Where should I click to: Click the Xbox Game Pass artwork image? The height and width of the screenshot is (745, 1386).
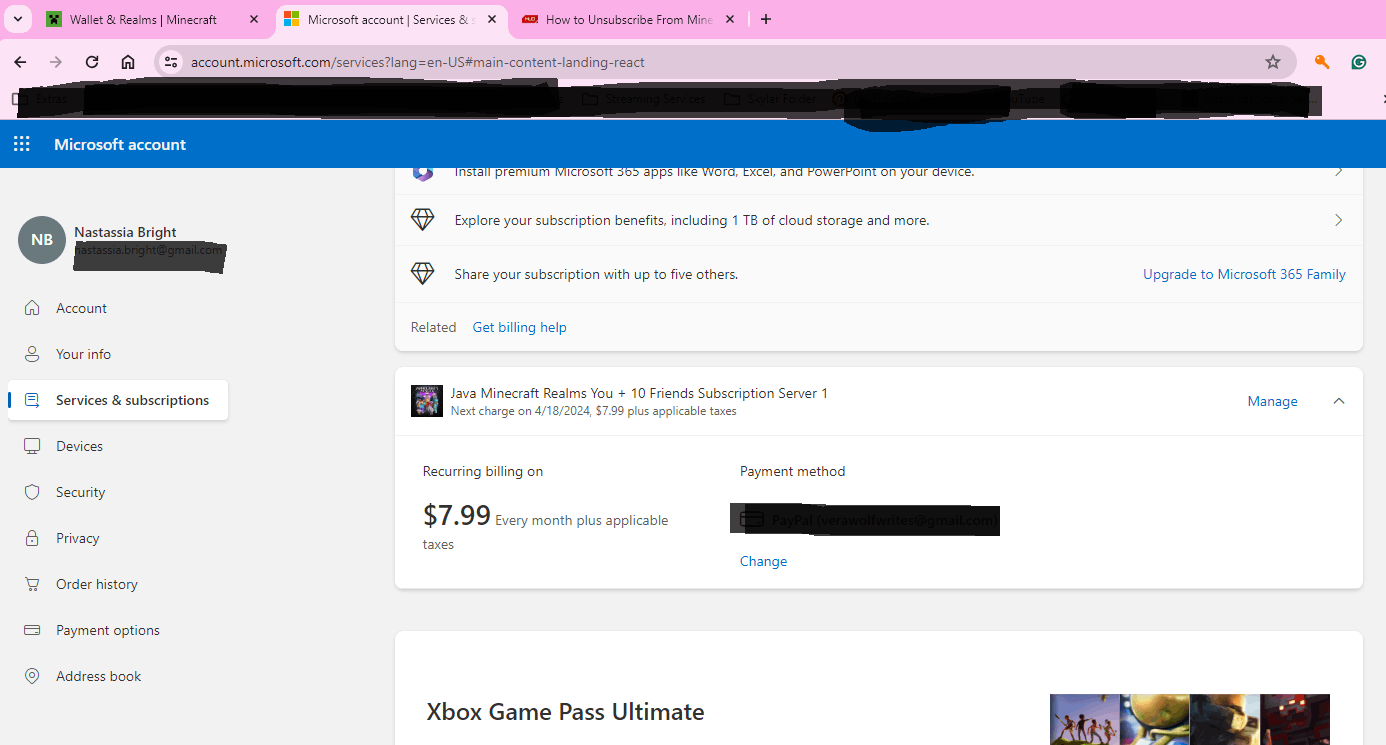tap(1190, 720)
